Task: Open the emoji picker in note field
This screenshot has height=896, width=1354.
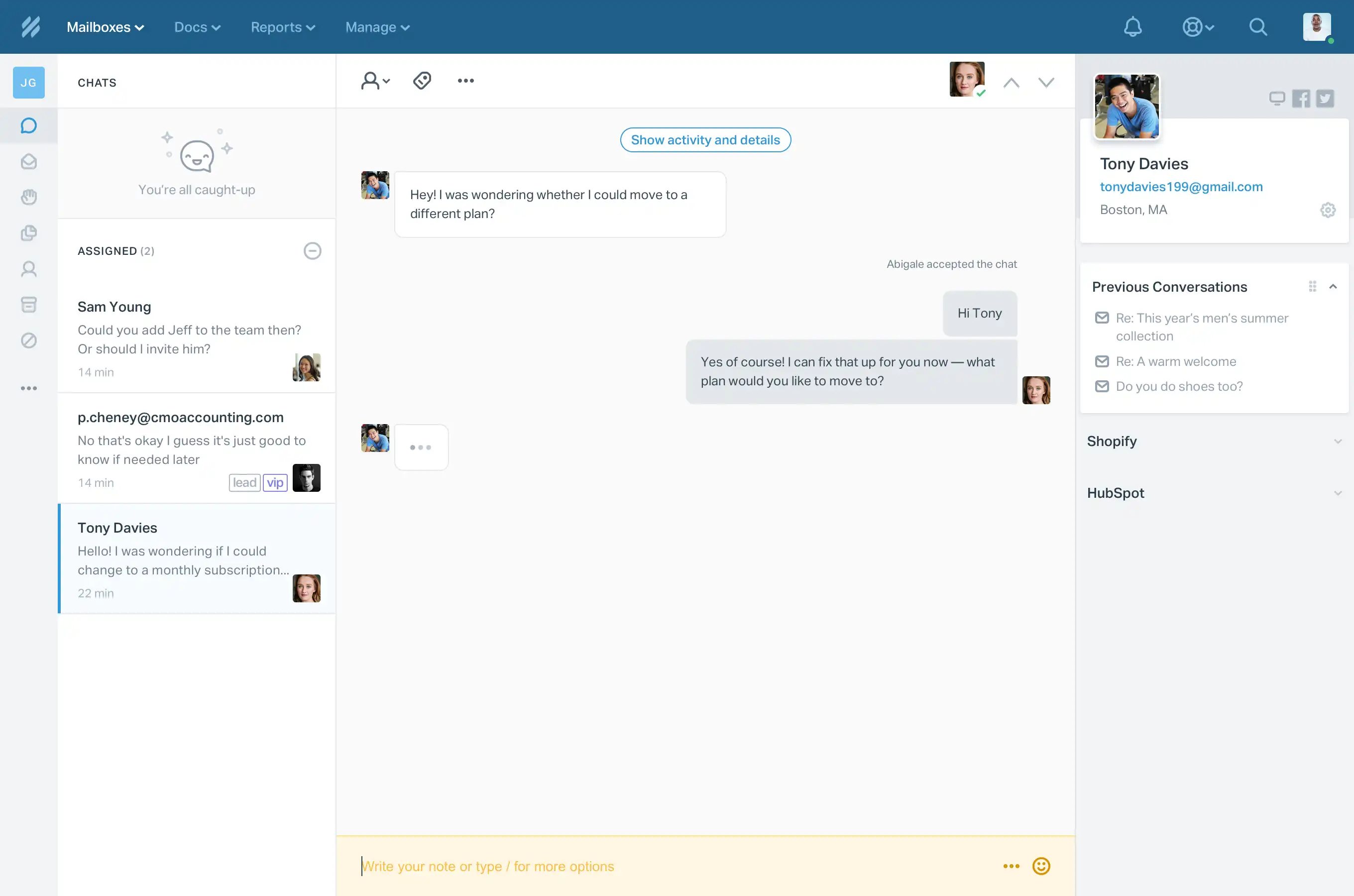Action: (x=1041, y=866)
